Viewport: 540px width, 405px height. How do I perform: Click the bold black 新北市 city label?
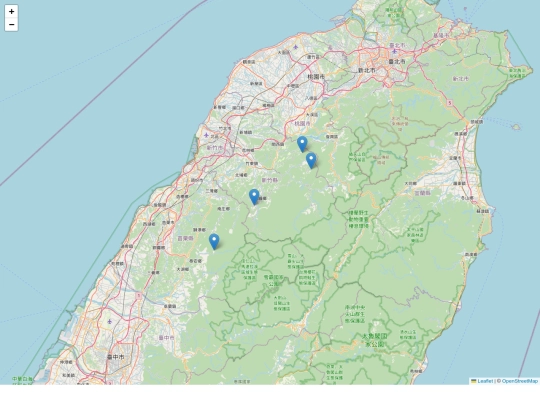click(367, 70)
